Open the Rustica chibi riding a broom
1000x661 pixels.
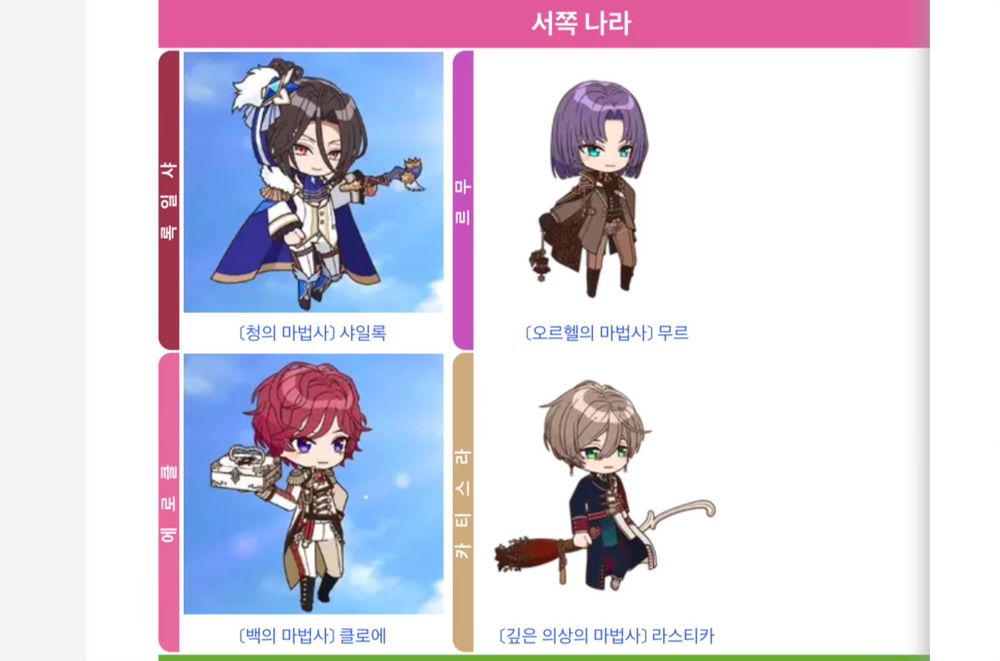pos(605,485)
